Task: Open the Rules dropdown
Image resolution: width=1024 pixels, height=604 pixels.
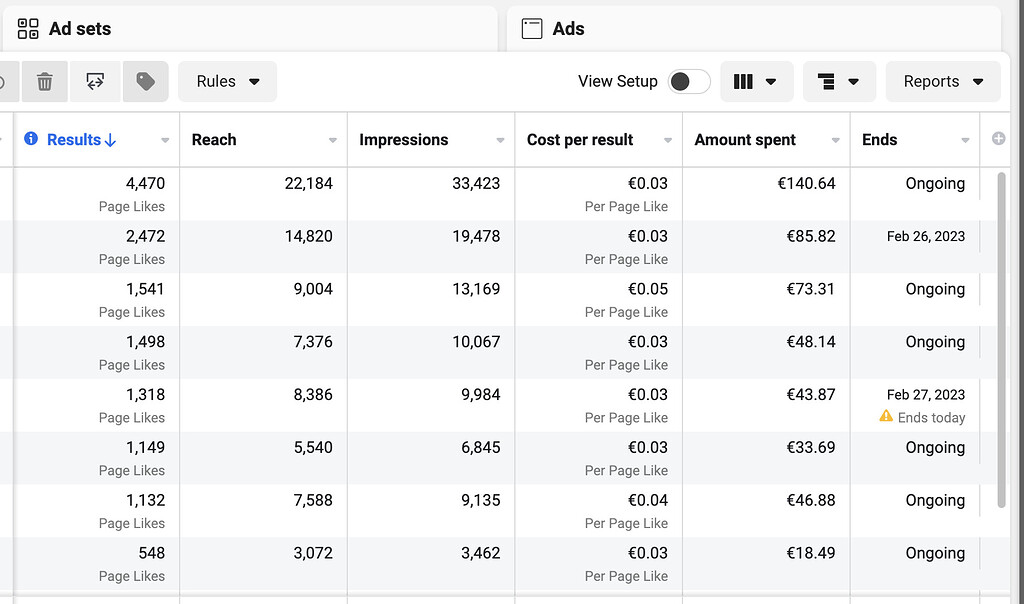Action: point(227,82)
